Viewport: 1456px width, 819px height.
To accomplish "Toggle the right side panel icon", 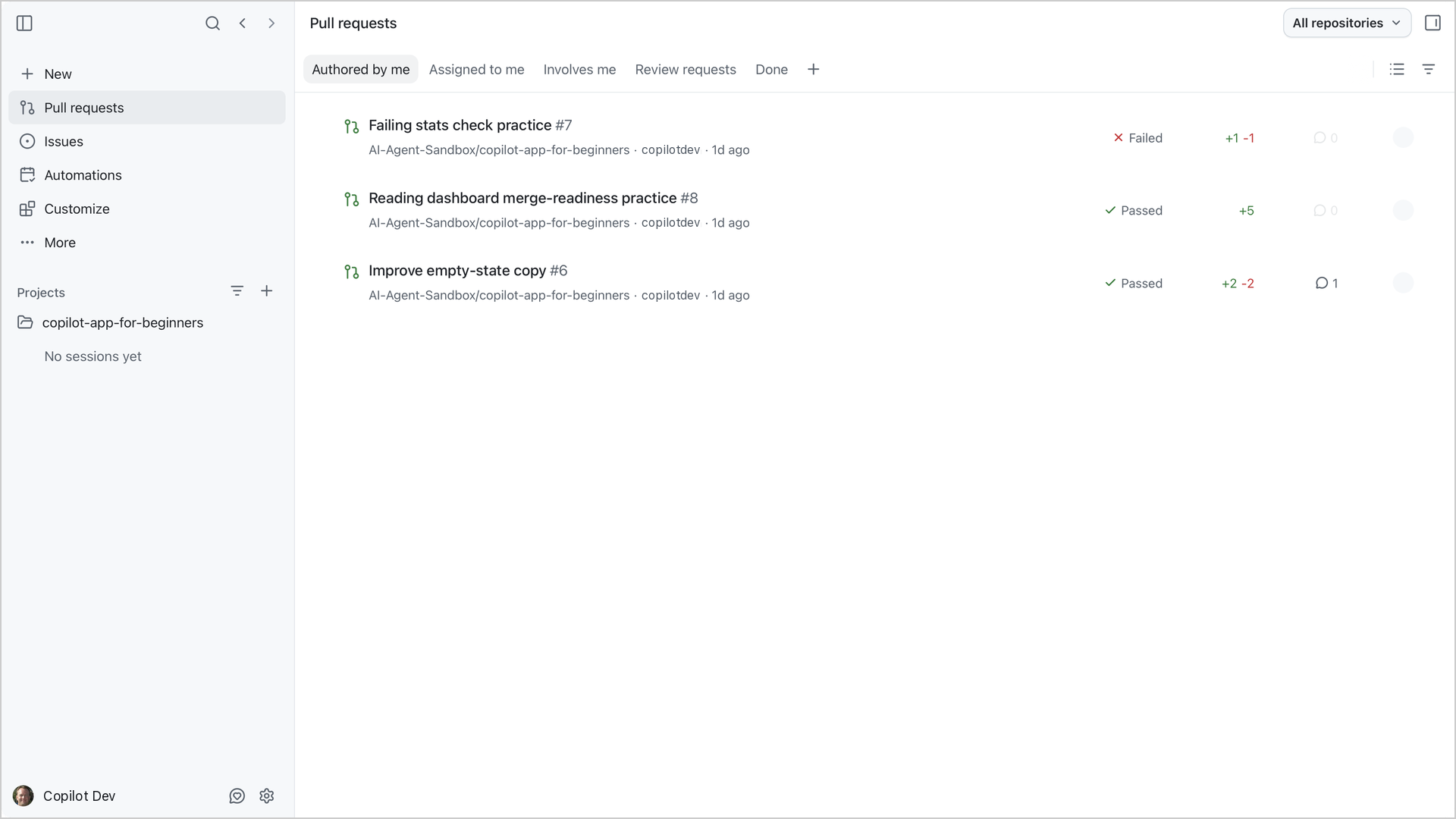I will coord(1432,23).
